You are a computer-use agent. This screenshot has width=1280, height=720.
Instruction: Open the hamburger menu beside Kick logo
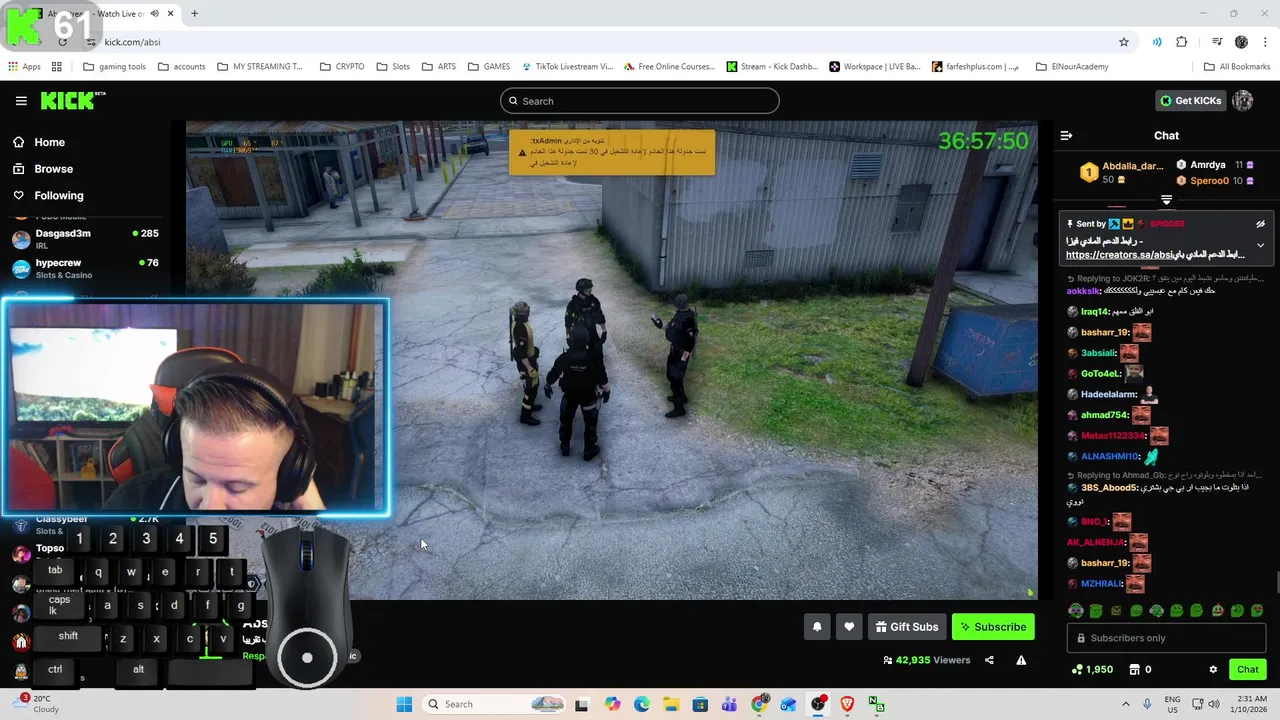21,101
